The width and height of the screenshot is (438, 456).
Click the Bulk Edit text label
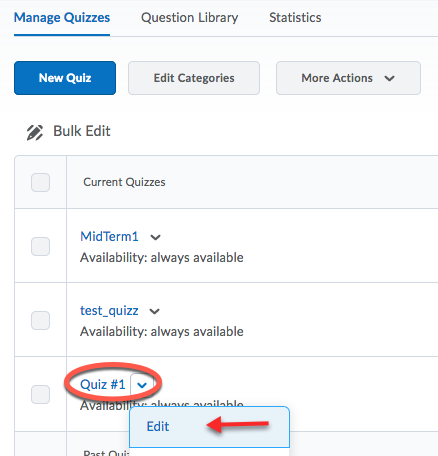(82, 131)
